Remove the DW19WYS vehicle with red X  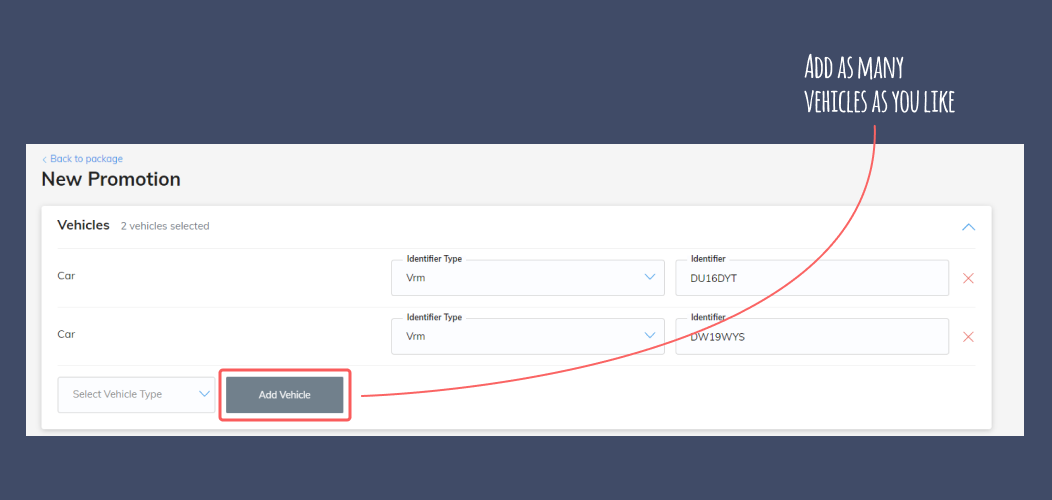point(968,336)
